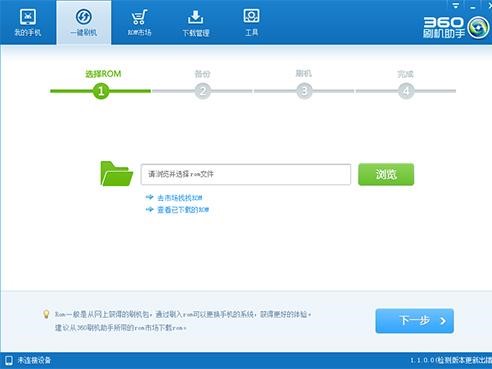492x369 pixels.
Task: Click the green folder icon
Action: click(x=116, y=174)
